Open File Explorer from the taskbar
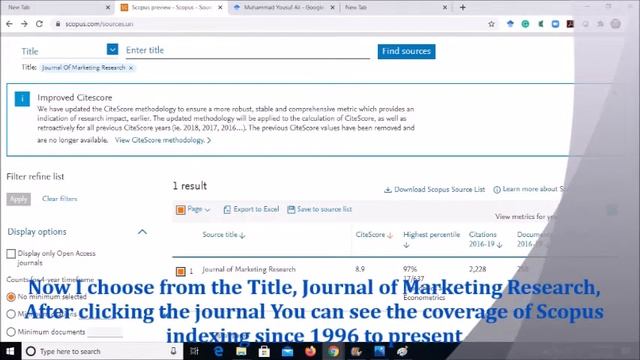The width and height of the screenshot is (640, 360). (241, 351)
